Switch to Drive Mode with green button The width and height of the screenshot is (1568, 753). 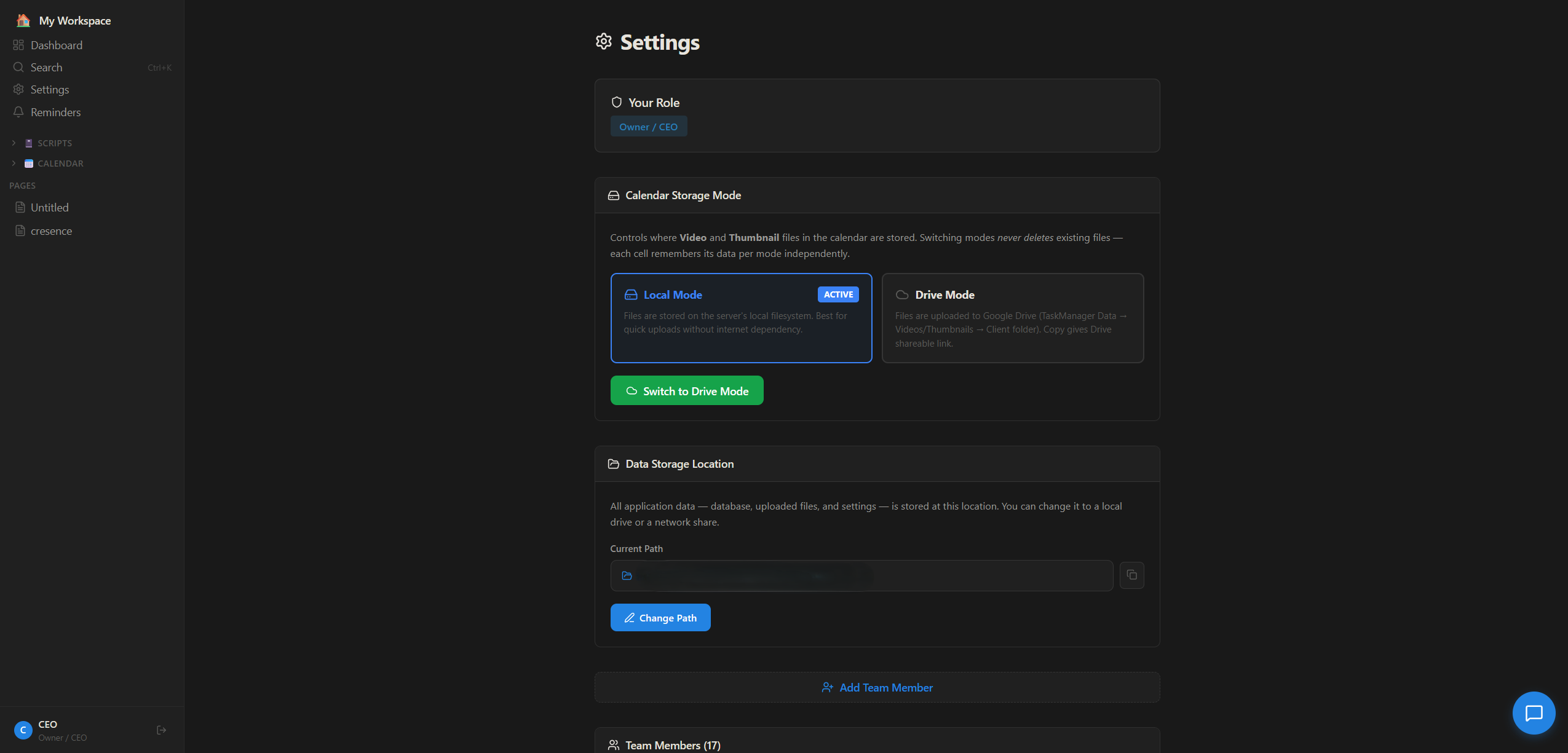[687, 391]
